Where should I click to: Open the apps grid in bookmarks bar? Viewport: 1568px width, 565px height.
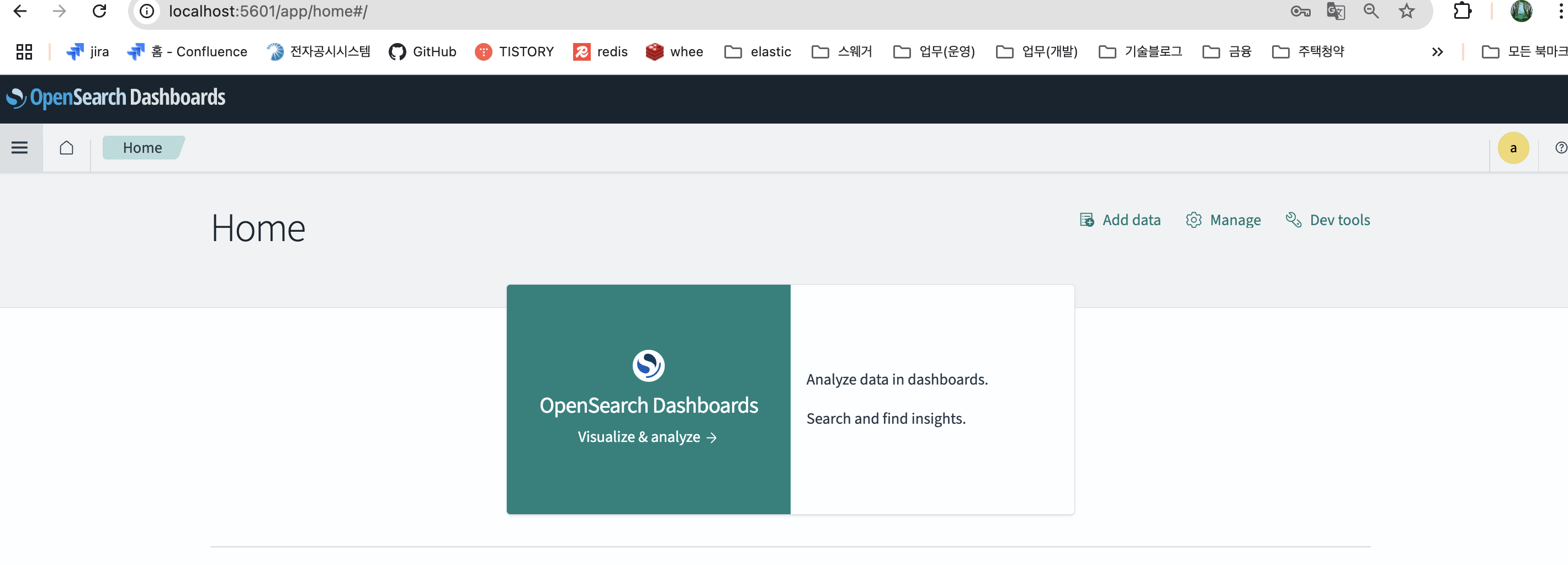[24, 52]
